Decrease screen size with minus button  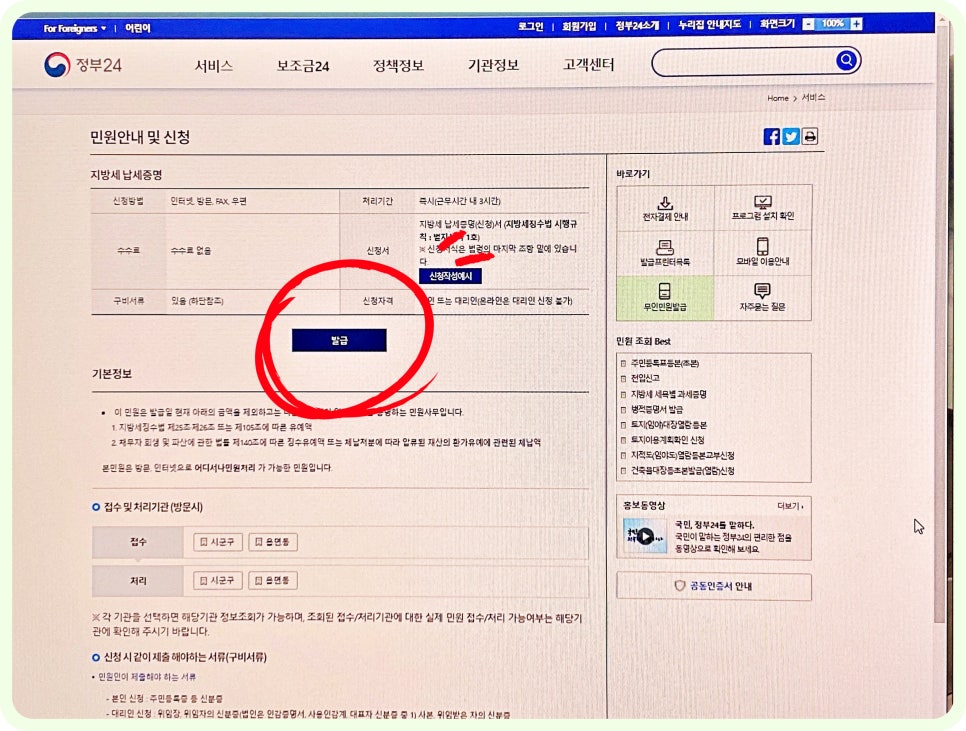coord(807,24)
